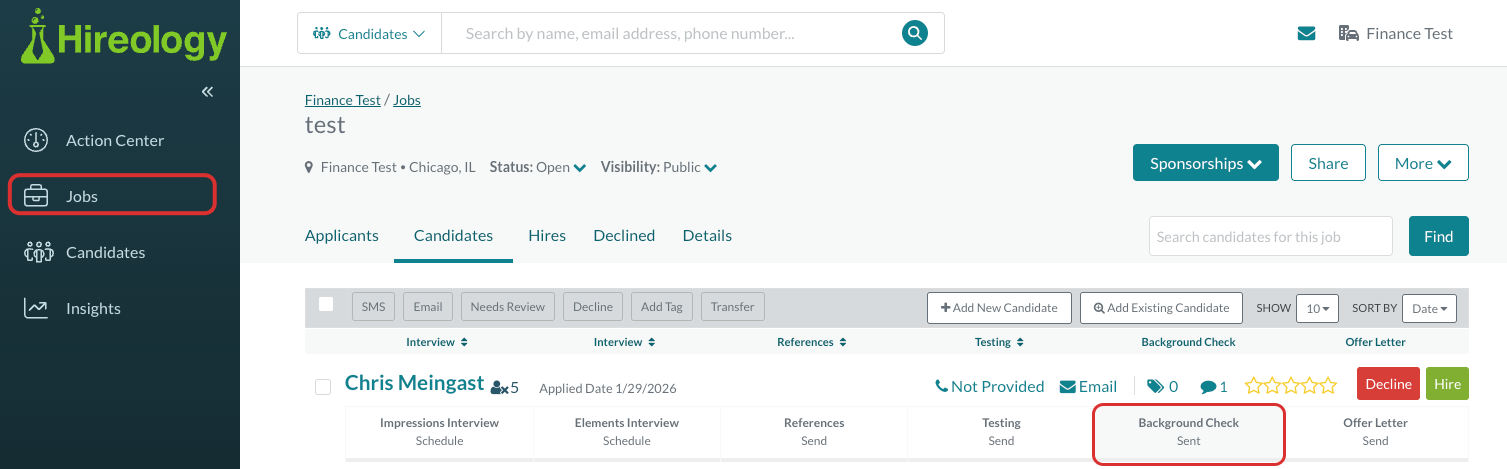Click the Find button

click(1438, 236)
